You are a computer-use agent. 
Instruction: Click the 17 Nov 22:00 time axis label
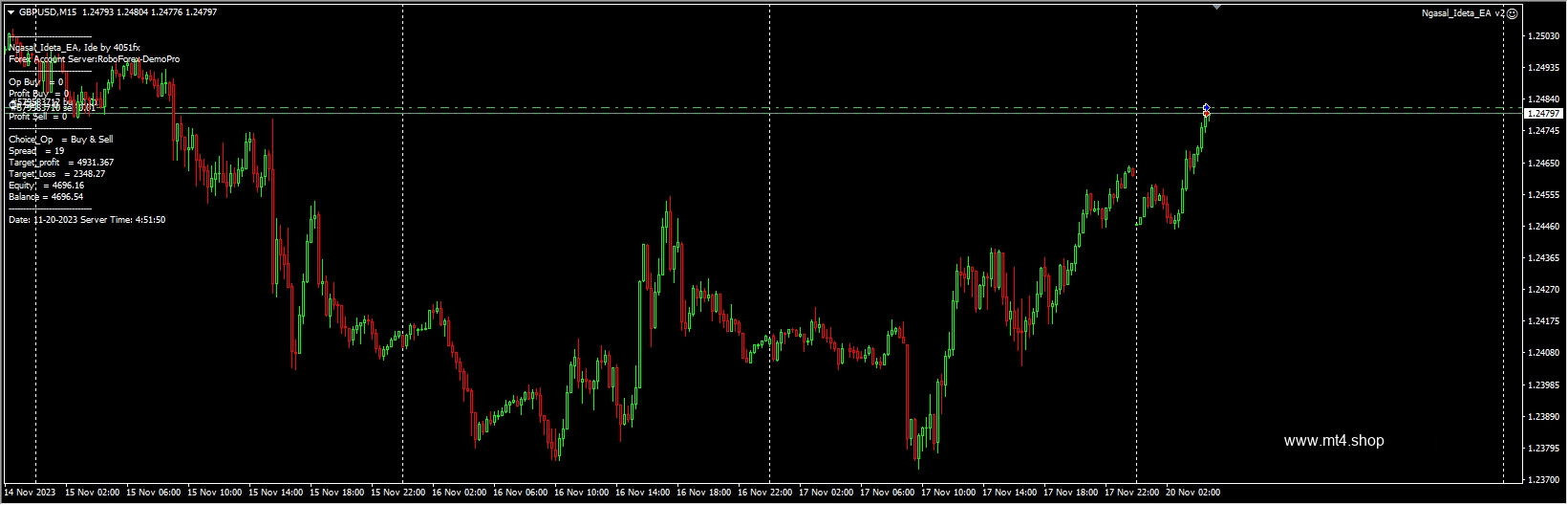(1134, 493)
